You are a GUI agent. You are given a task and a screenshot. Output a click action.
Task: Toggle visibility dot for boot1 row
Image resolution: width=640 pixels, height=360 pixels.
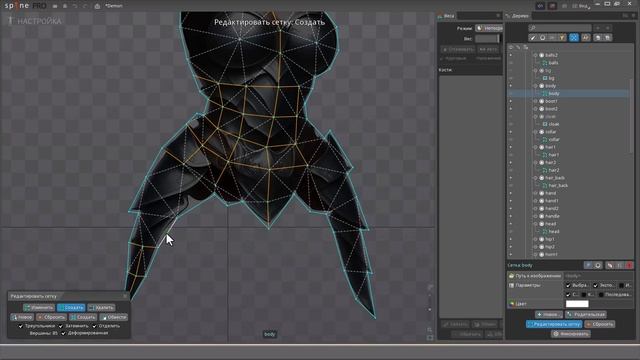tap(511, 101)
